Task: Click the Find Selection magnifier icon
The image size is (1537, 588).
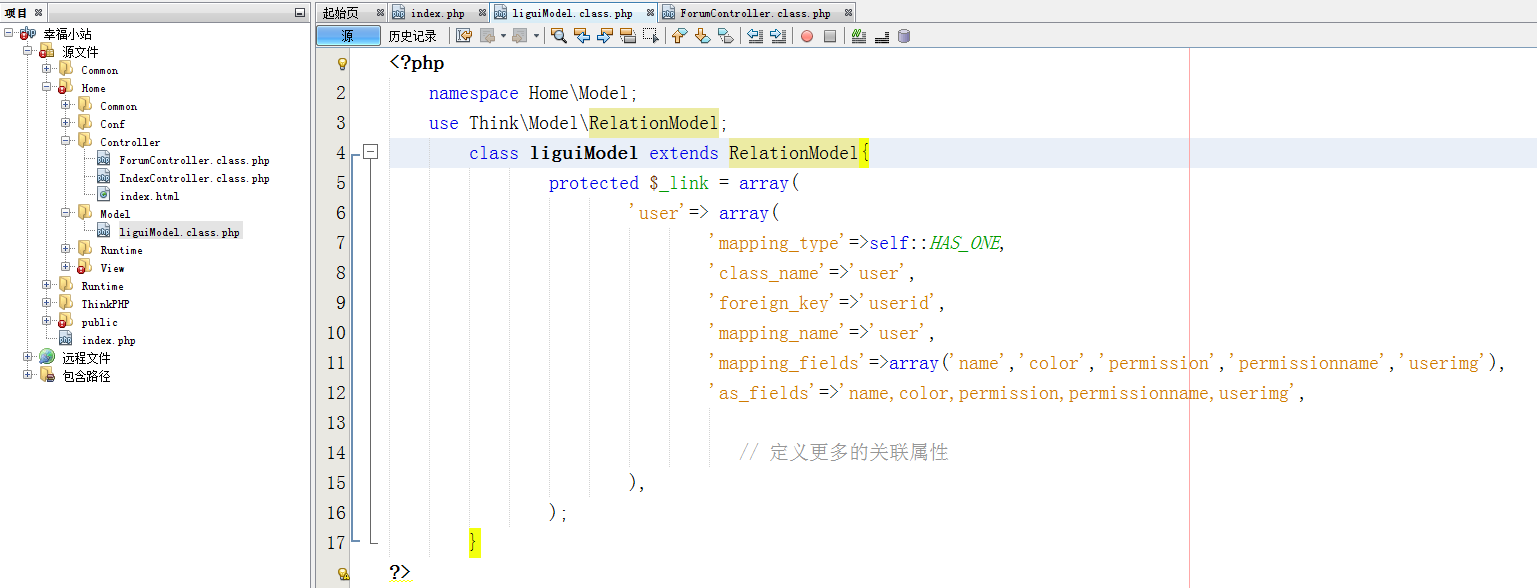Action: [x=559, y=36]
